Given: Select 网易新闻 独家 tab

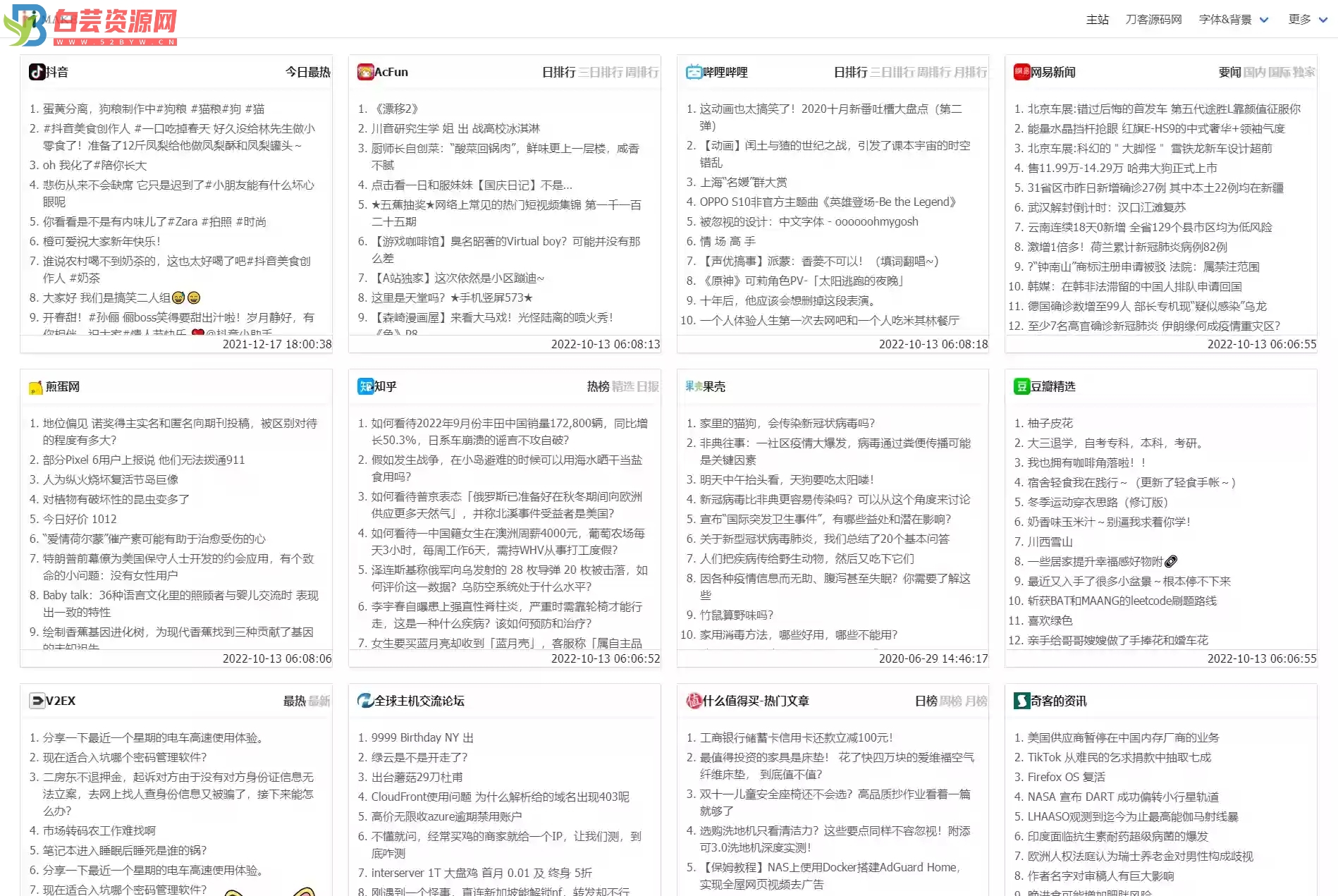Looking at the screenshot, I should click(x=1304, y=72).
